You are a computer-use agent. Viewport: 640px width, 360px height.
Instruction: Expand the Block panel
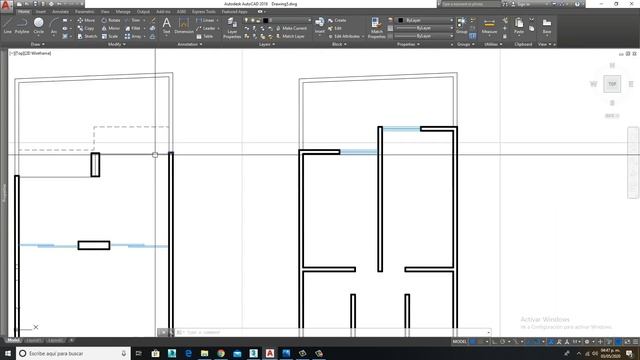tap(339, 44)
